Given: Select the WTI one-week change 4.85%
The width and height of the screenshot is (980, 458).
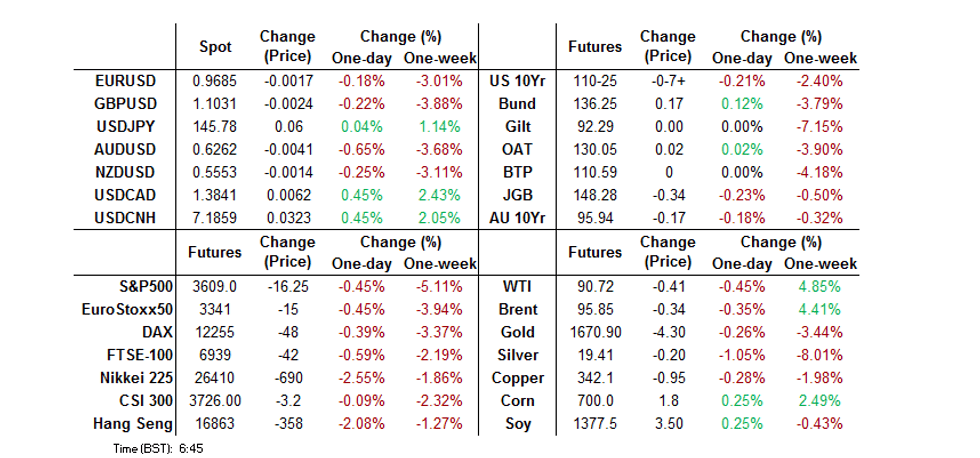Looking at the screenshot, I should click(x=820, y=286).
